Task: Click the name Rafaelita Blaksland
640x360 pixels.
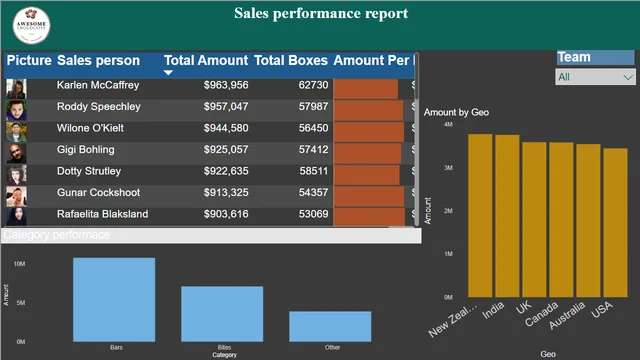Action: point(102,214)
